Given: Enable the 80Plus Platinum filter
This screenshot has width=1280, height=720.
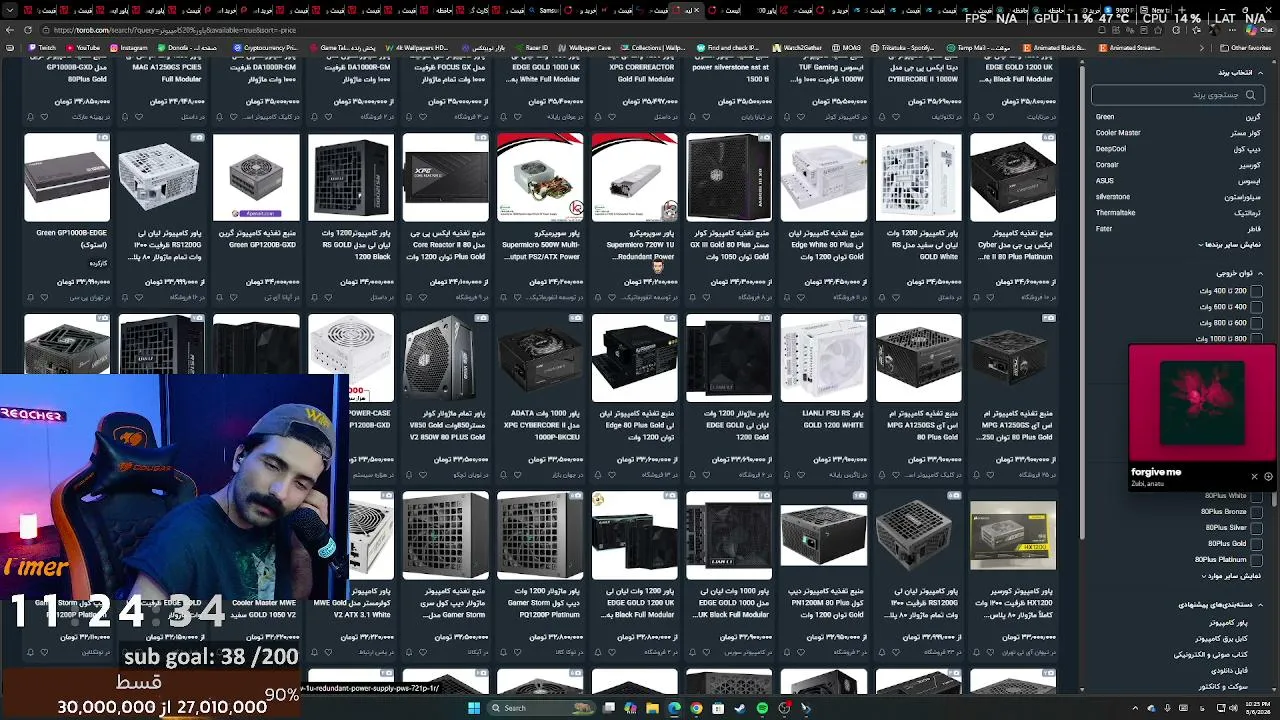Looking at the screenshot, I should pyautogui.click(x=1255, y=560).
